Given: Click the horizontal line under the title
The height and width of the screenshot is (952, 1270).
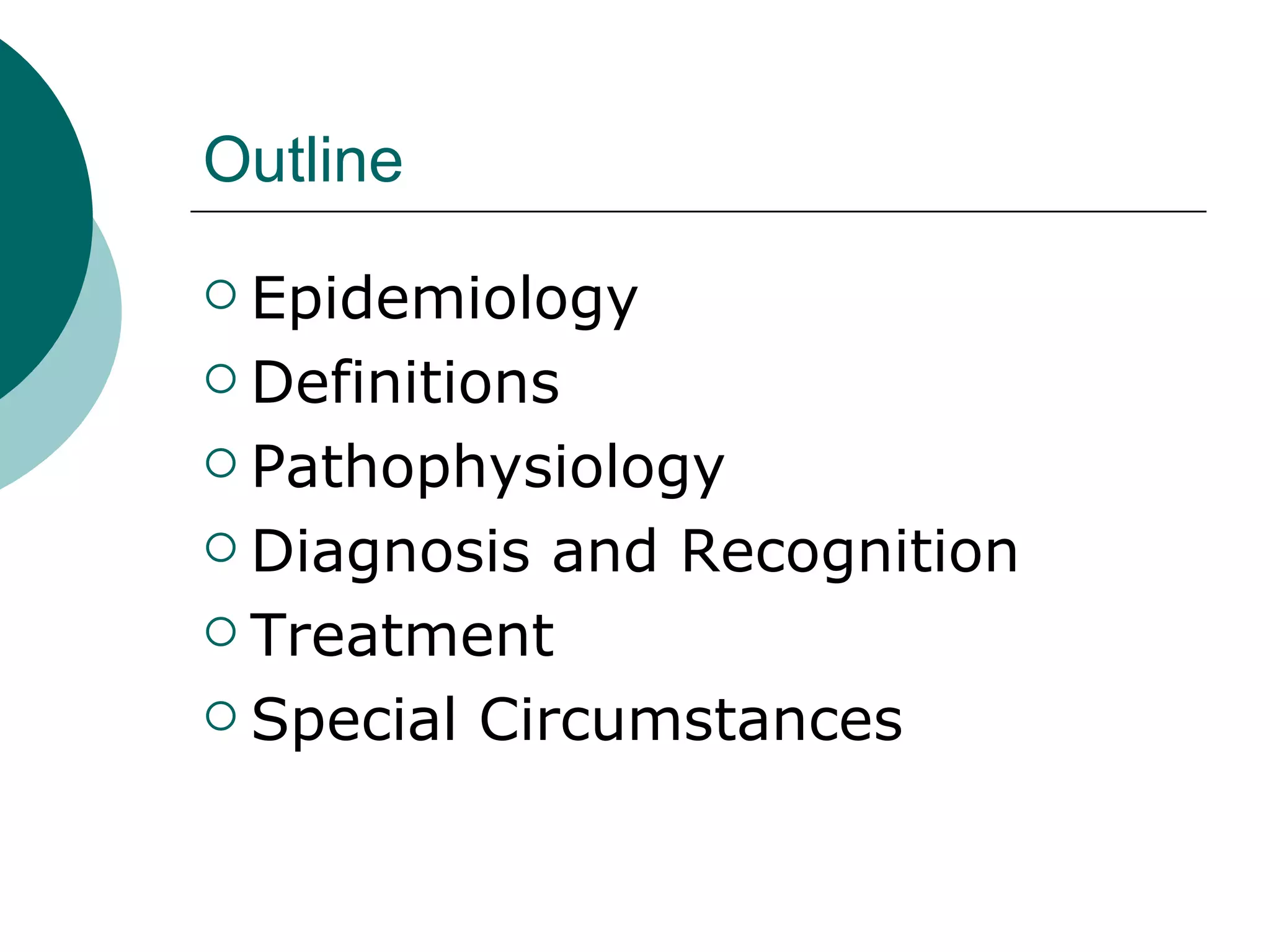Looking at the screenshot, I should [x=698, y=211].
